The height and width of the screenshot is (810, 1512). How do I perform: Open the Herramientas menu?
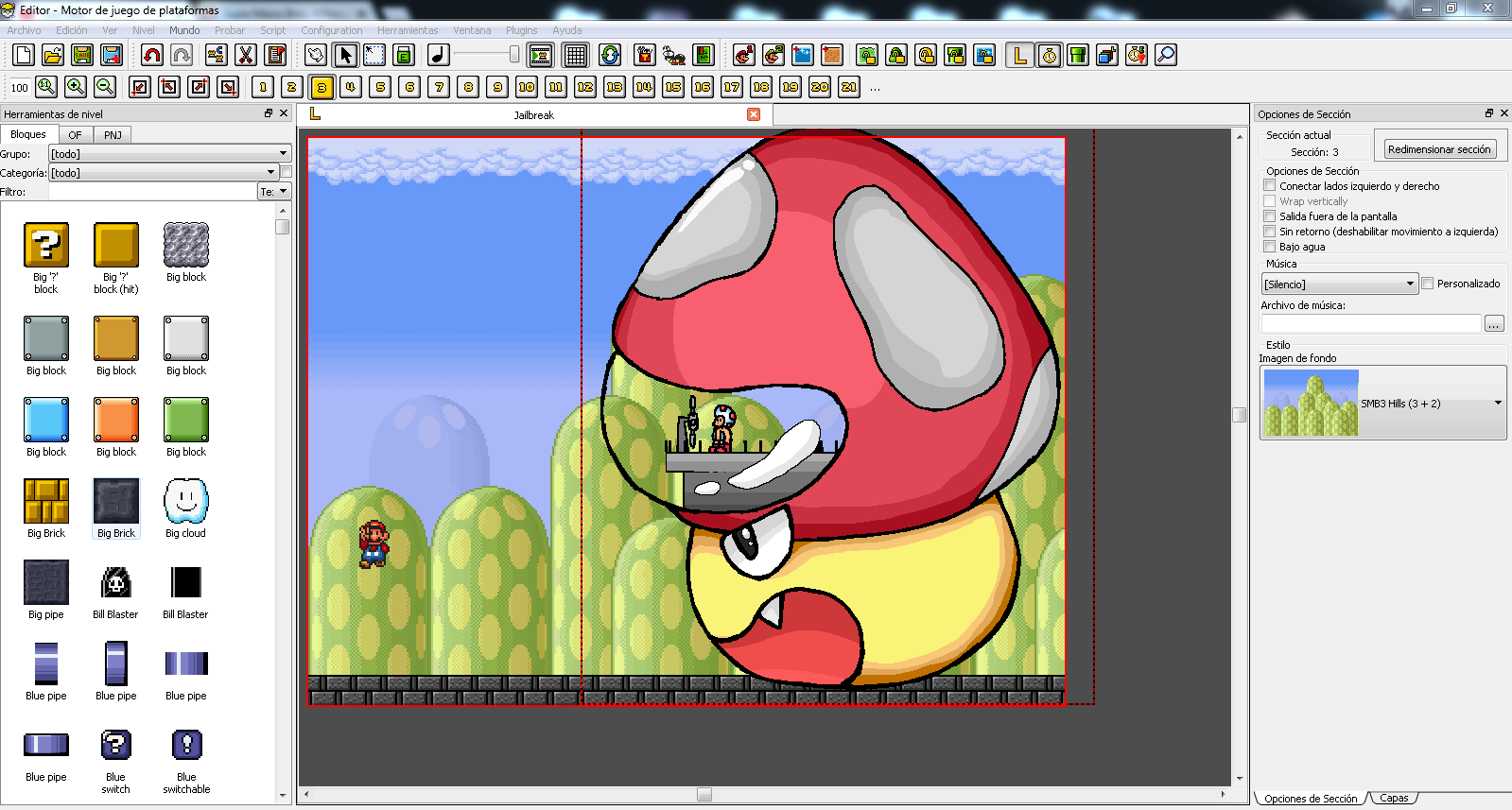click(x=408, y=30)
